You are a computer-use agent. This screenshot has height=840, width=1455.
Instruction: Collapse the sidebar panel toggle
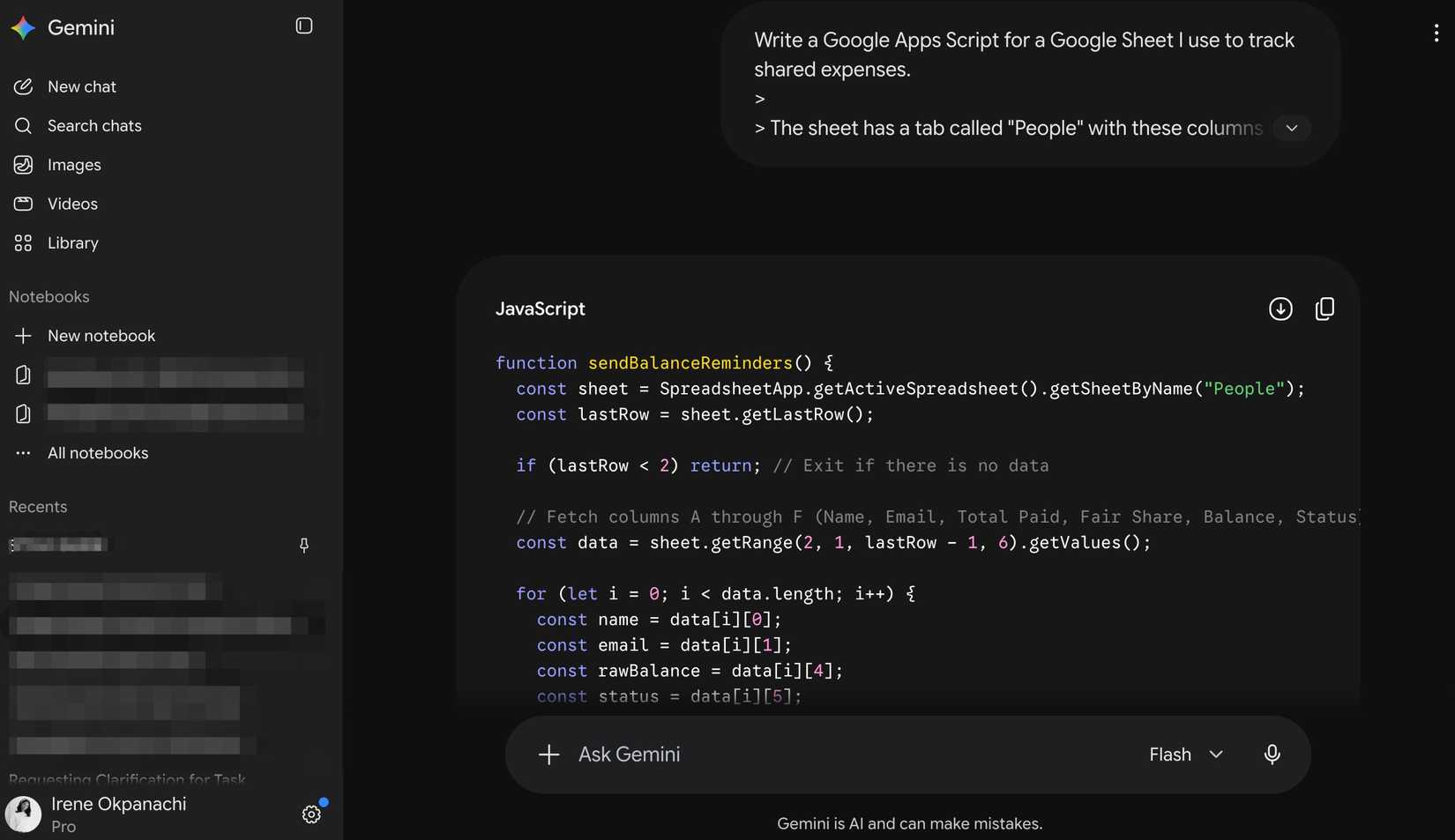point(304,26)
